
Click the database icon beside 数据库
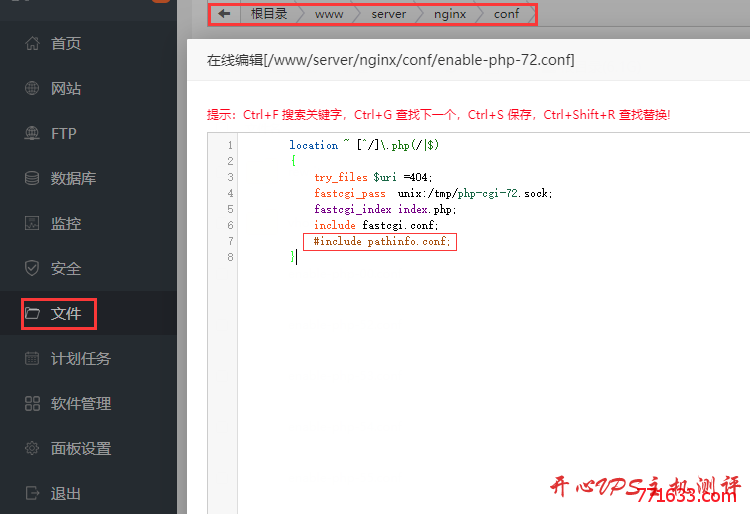32,178
